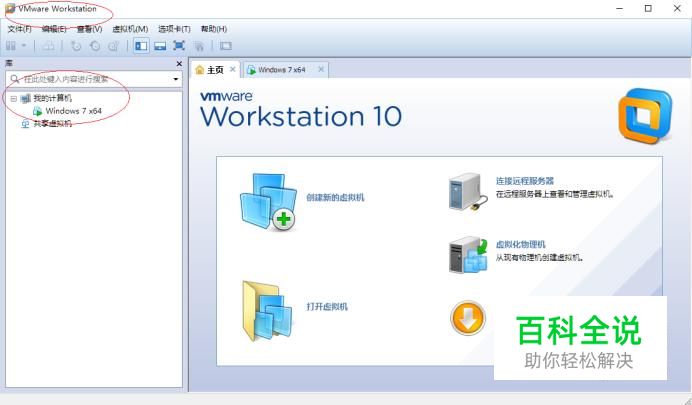Image resolution: width=692 pixels, height=405 pixels.
Task: Select 我的计算机 in the library tree
Action: tap(53, 98)
